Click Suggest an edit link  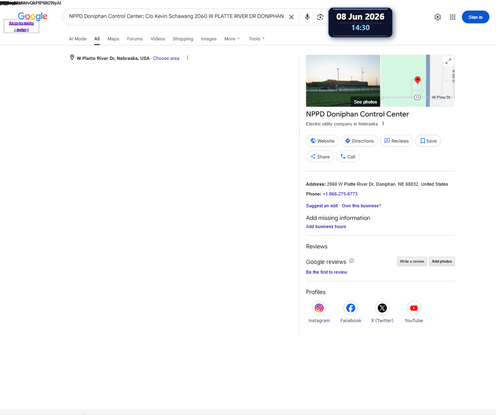322,206
